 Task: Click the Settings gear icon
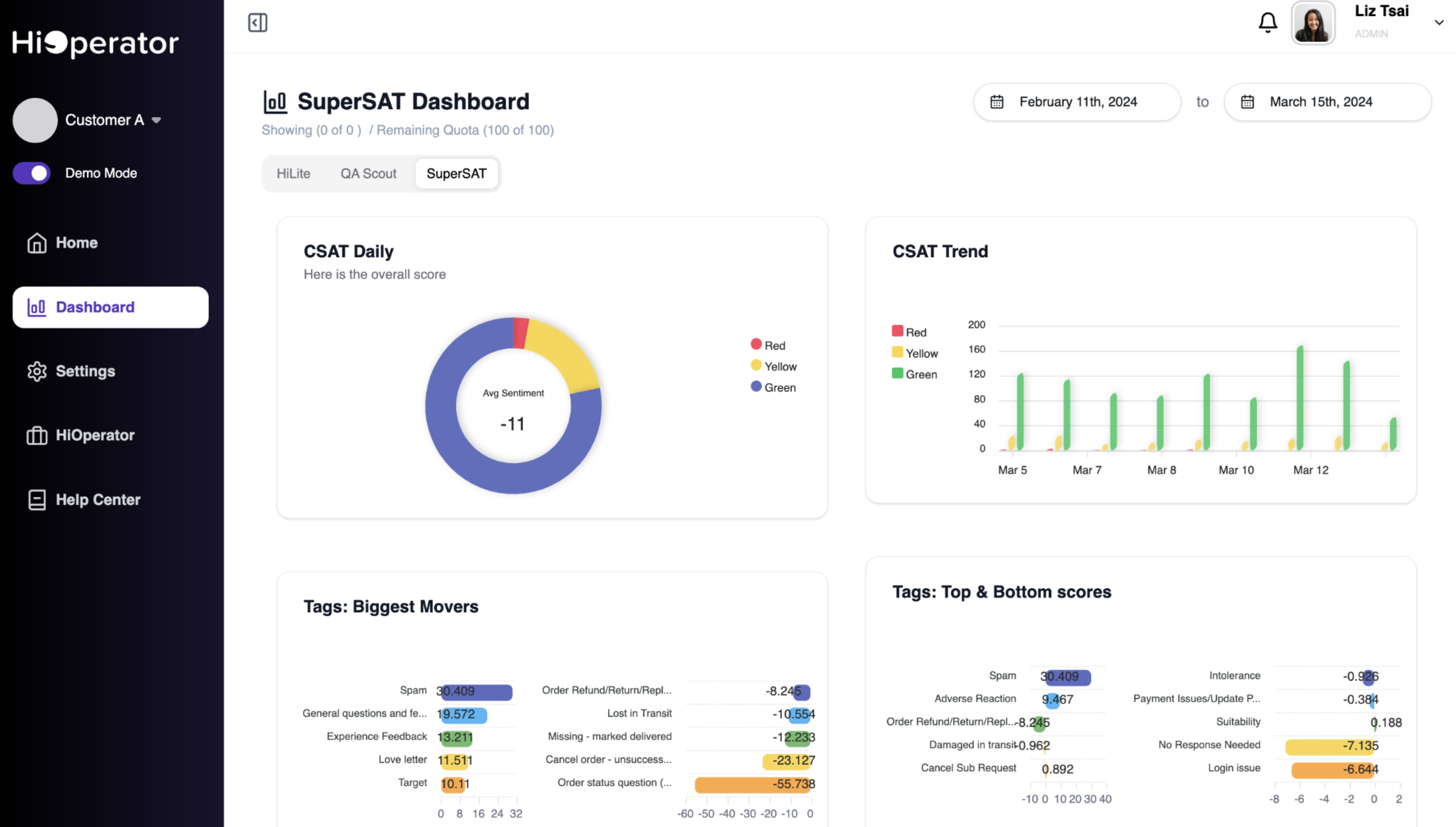[x=37, y=371]
